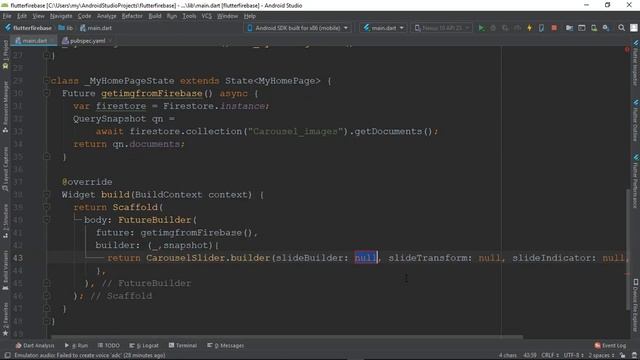Screen dimensions: 640x360
Task: Click flutterfirebase breadcrumb in navigation bar
Action: (28, 28)
